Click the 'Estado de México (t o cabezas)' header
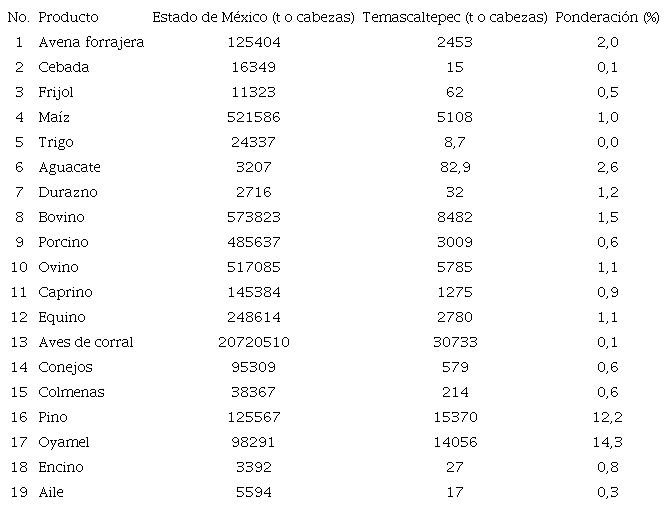Screen dimensions: 668x508 coord(254,17)
